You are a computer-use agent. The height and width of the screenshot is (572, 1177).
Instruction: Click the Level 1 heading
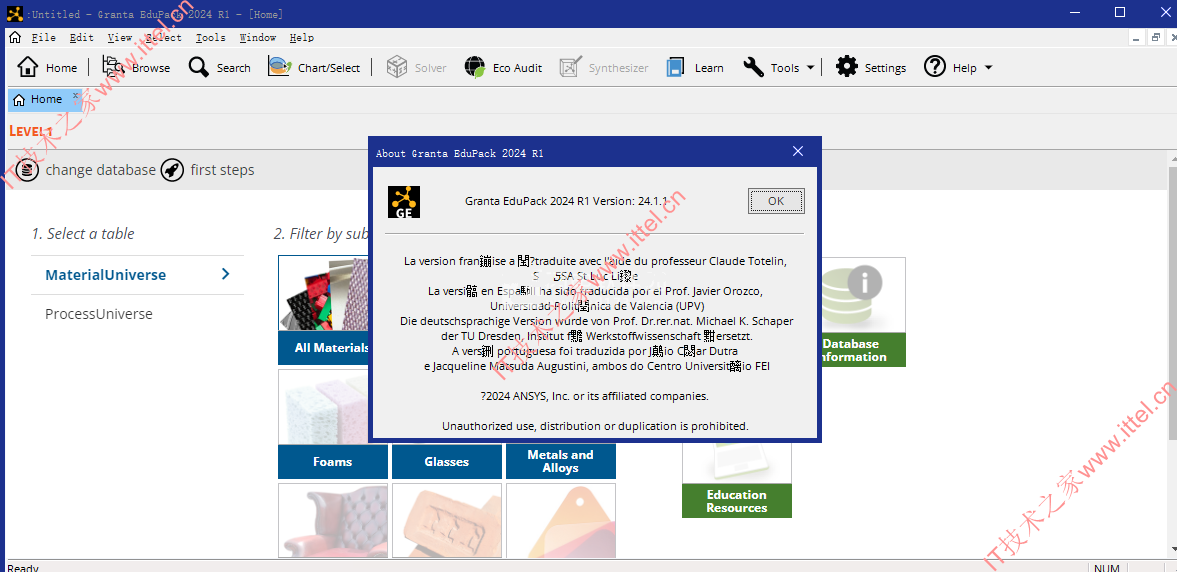(31, 131)
